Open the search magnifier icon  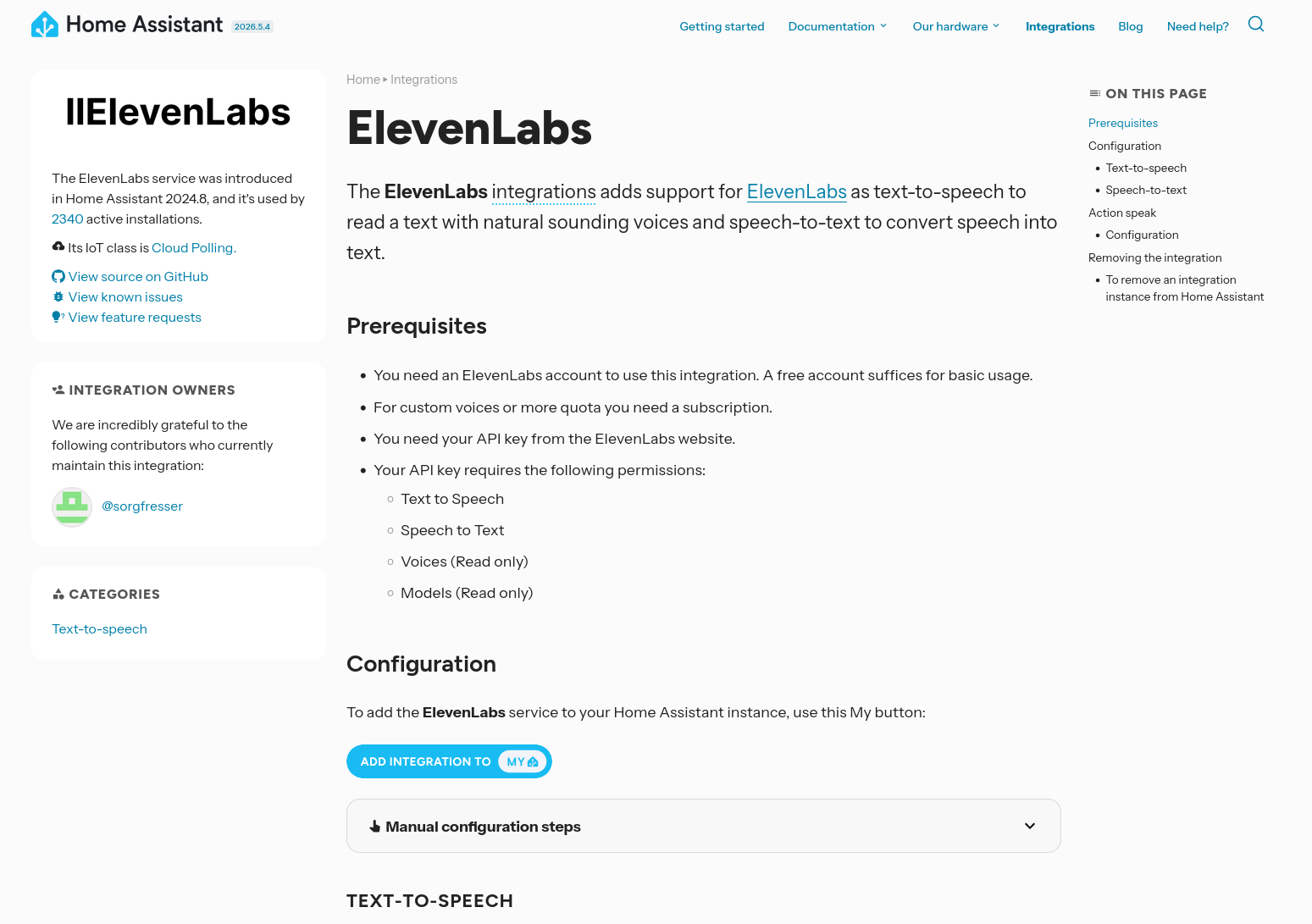point(1256,24)
